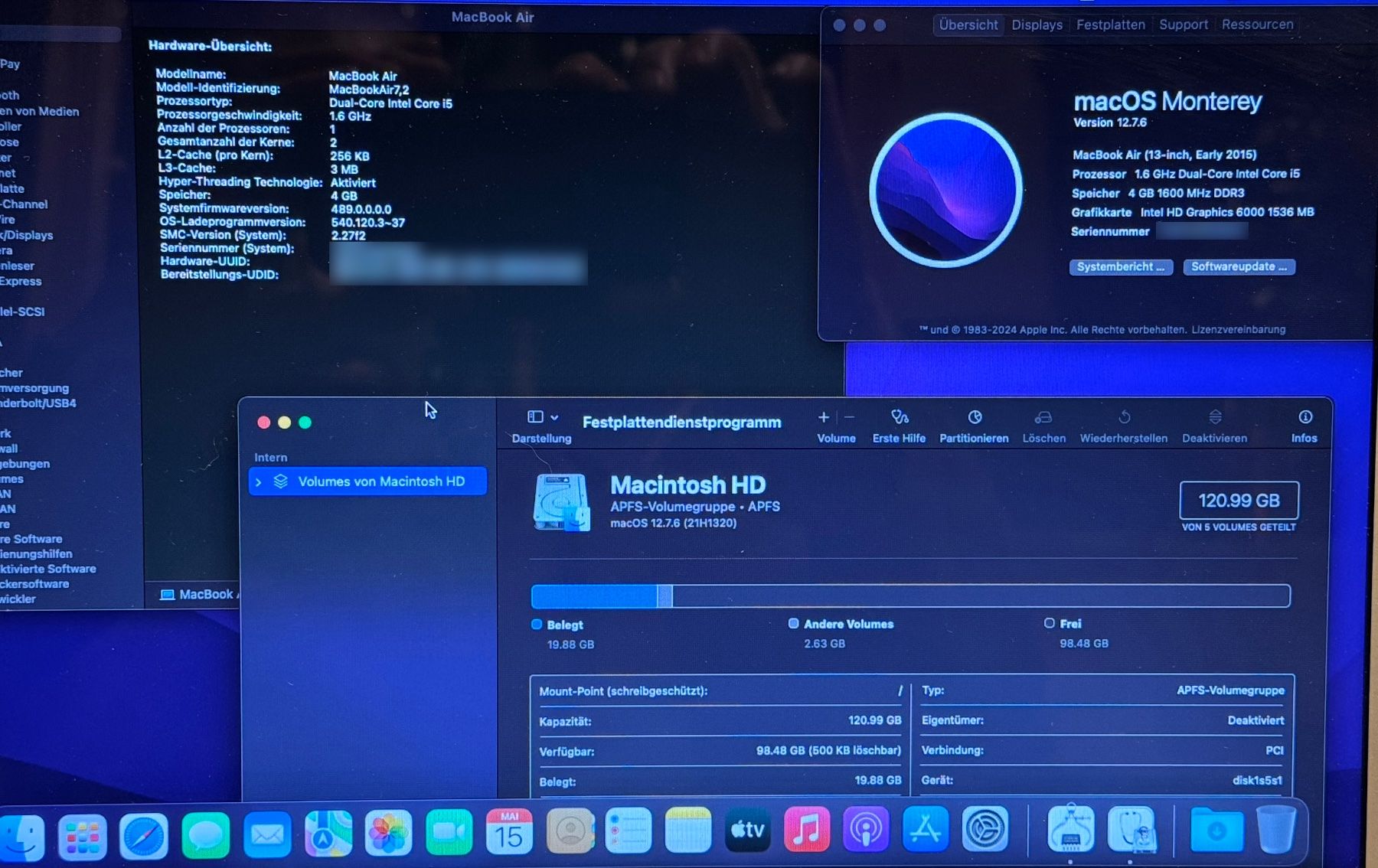Open Notes from the Dock
The image size is (1378, 868).
point(688,830)
